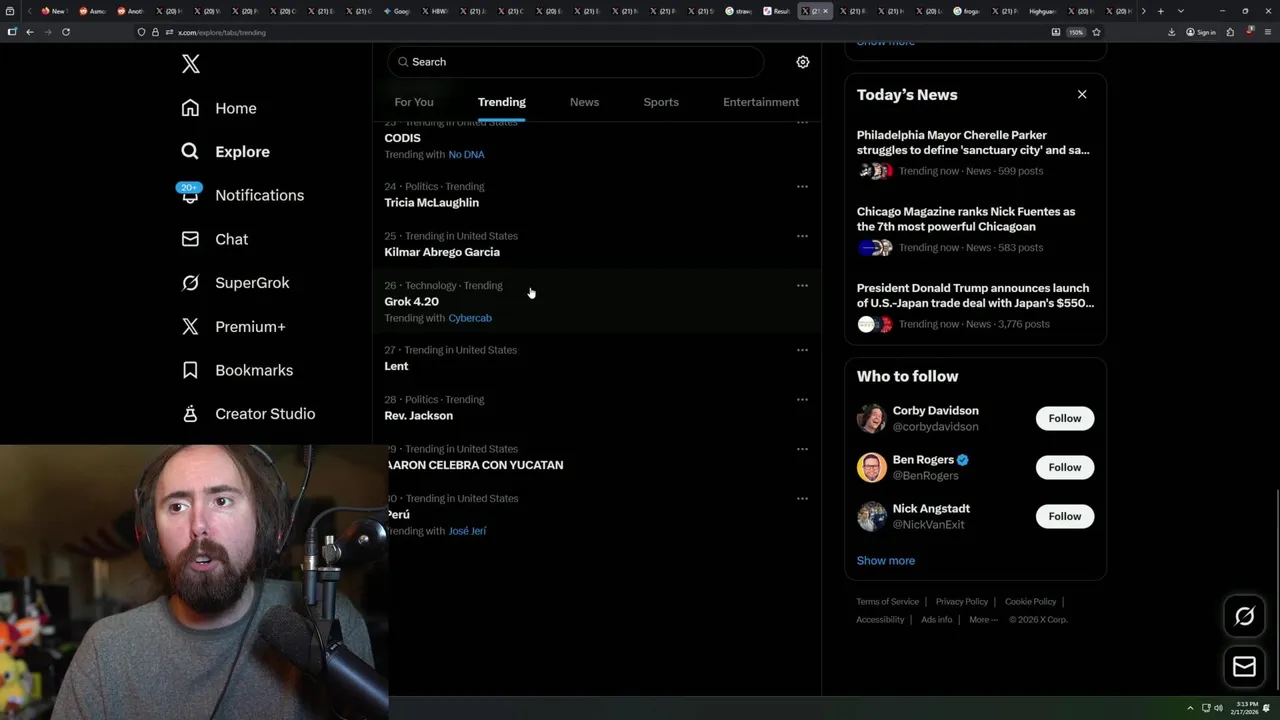Click the X logo in the sidebar
Screen dimensions: 1280x720
tap(191, 64)
